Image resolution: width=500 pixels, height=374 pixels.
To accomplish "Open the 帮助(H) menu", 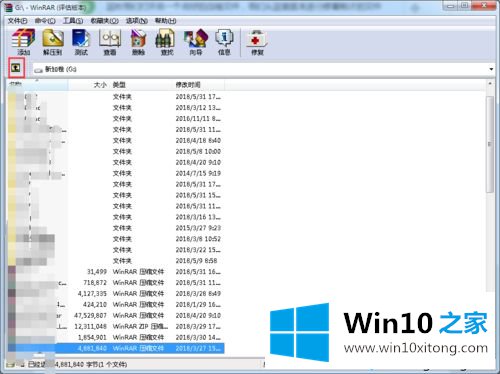I will coord(166,21).
